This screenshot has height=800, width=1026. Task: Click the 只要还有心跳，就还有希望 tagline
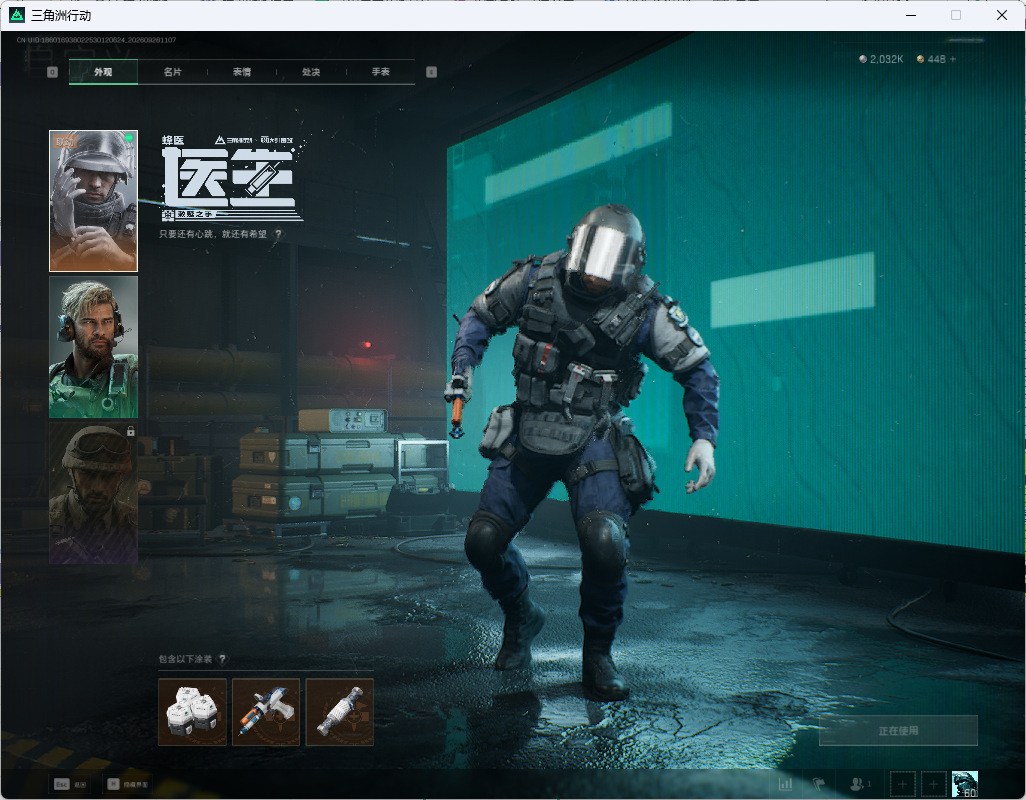[x=213, y=234]
